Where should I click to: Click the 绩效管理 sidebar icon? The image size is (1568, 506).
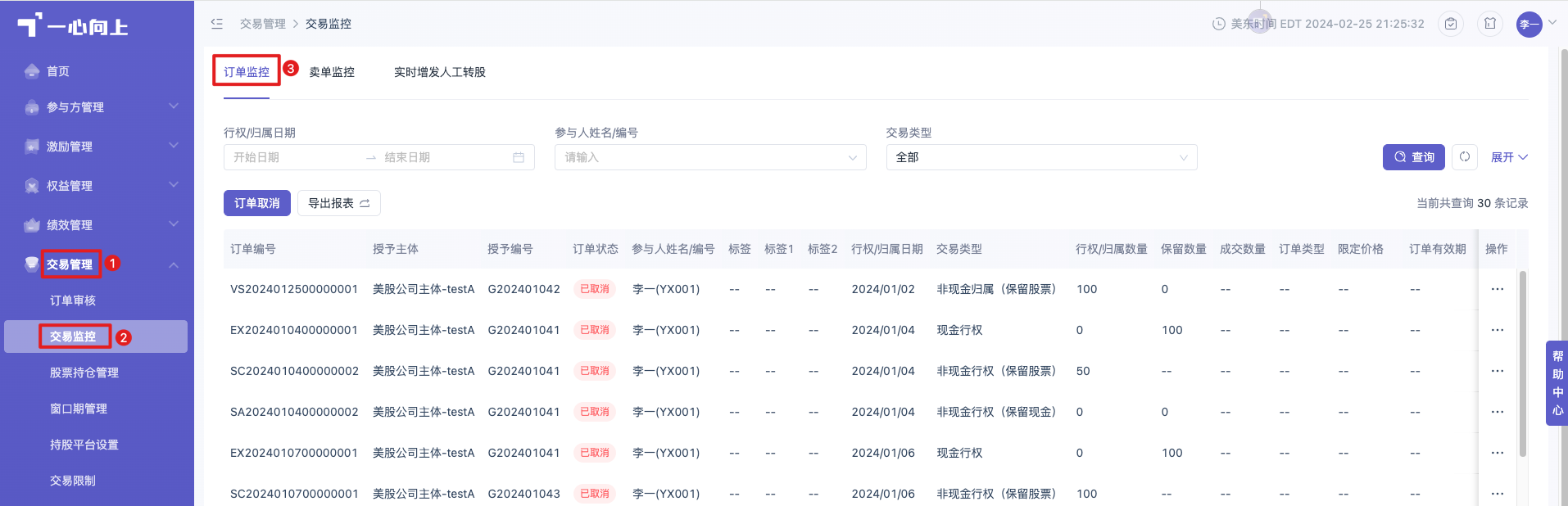pyautogui.click(x=32, y=225)
